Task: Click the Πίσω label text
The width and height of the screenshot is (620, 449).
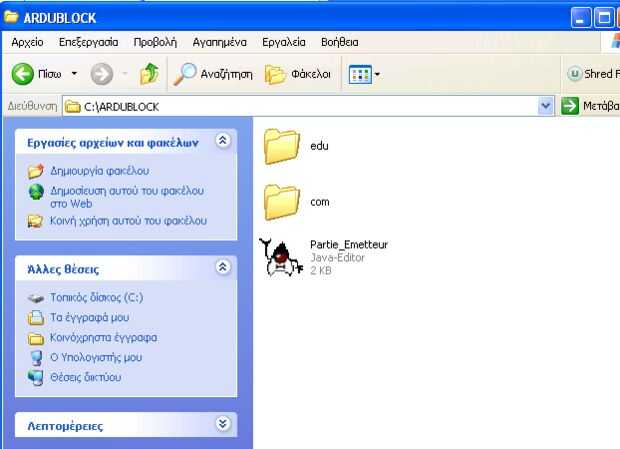Action: point(50,74)
